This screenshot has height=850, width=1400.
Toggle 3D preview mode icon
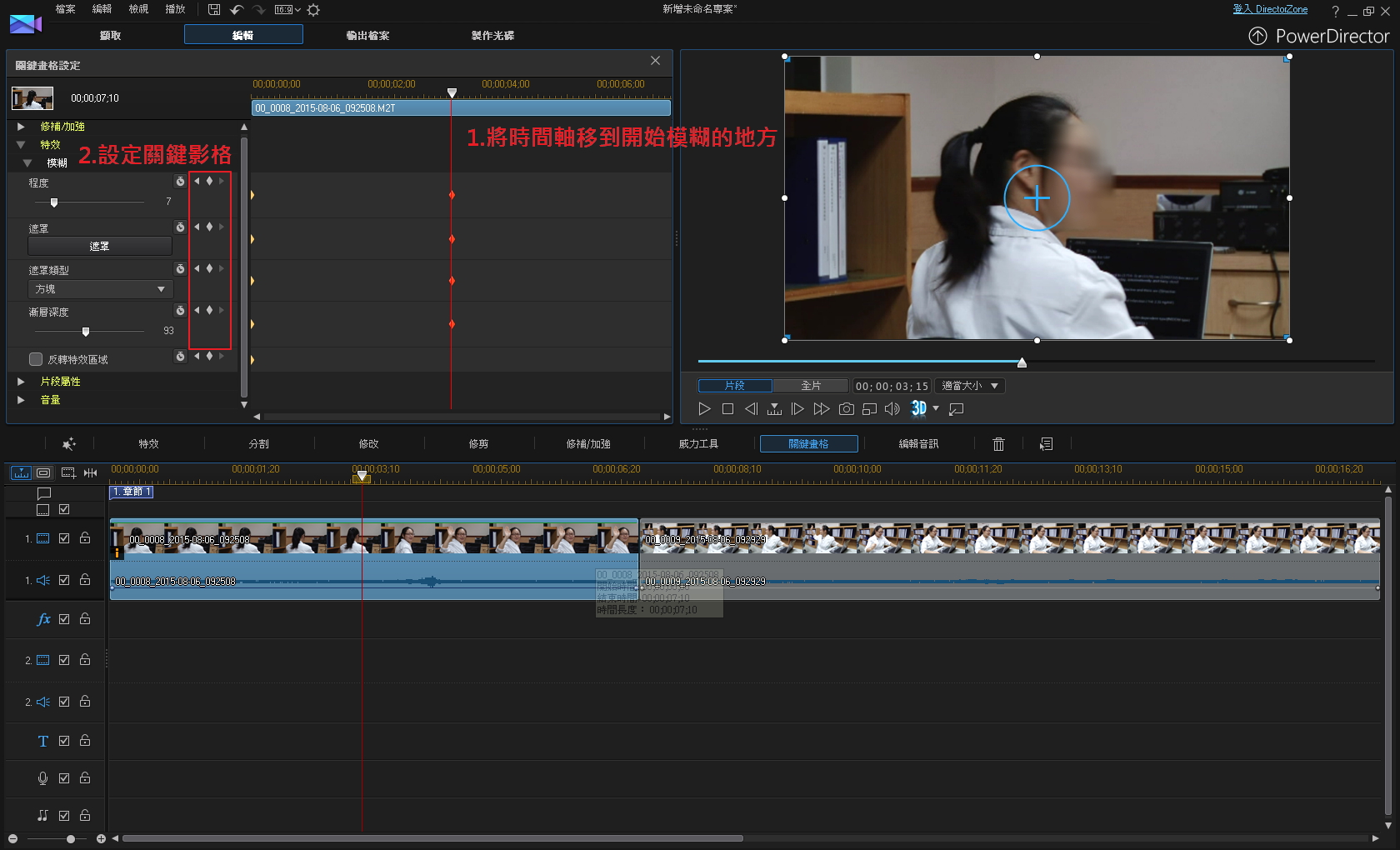(919, 408)
